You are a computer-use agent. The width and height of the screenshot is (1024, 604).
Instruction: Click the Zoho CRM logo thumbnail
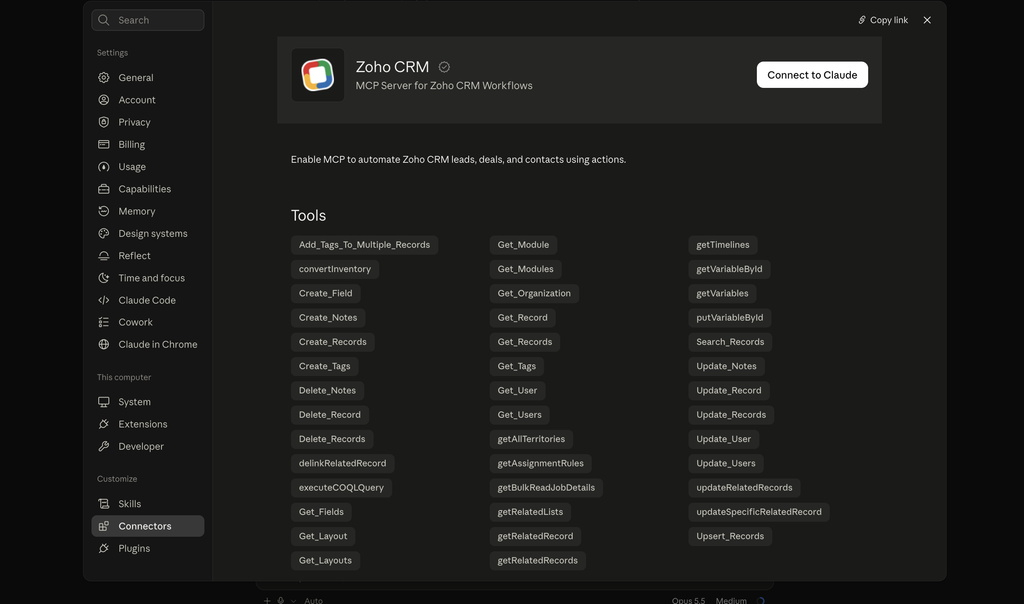(317, 74)
